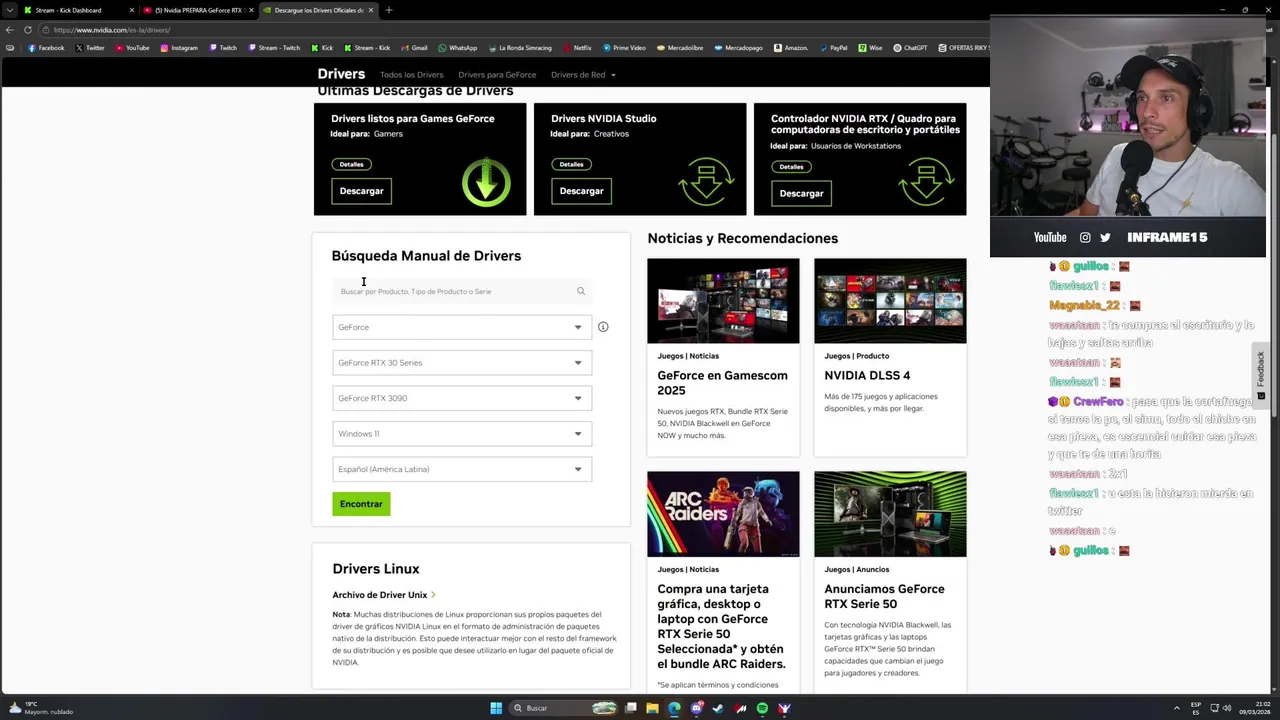1280x720 pixels.
Task: Open Discord from the taskbar
Action: pyautogui.click(x=696, y=708)
